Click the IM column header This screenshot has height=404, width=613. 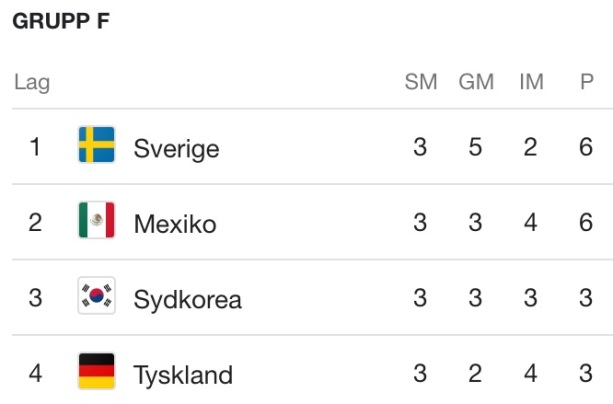[531, 82]
